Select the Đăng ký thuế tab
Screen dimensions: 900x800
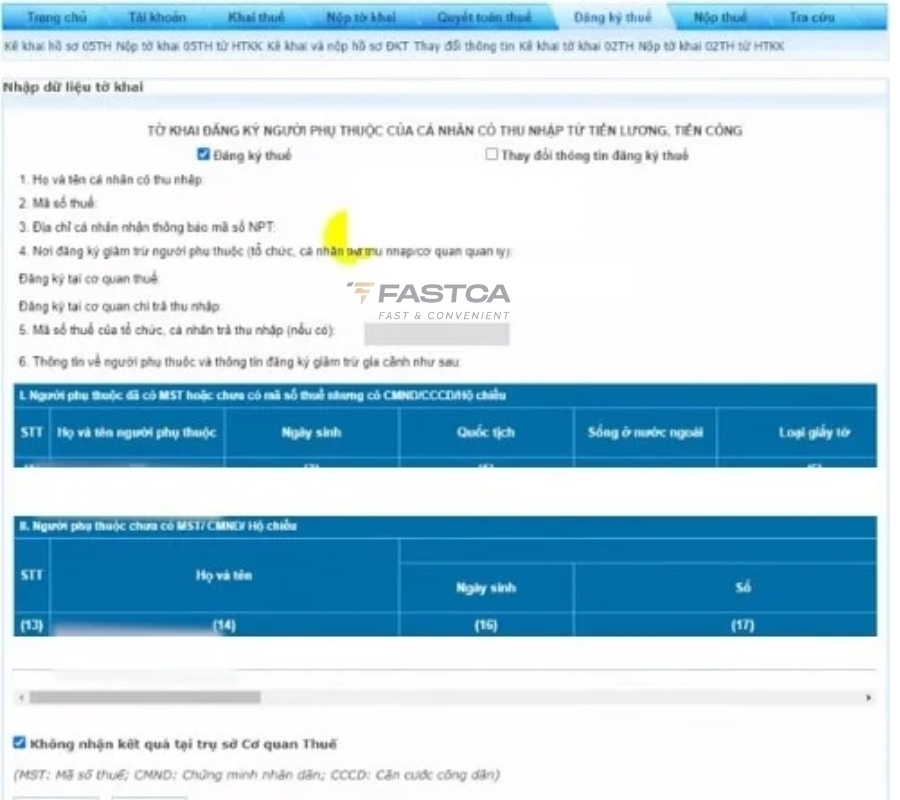tap(612, 18)
